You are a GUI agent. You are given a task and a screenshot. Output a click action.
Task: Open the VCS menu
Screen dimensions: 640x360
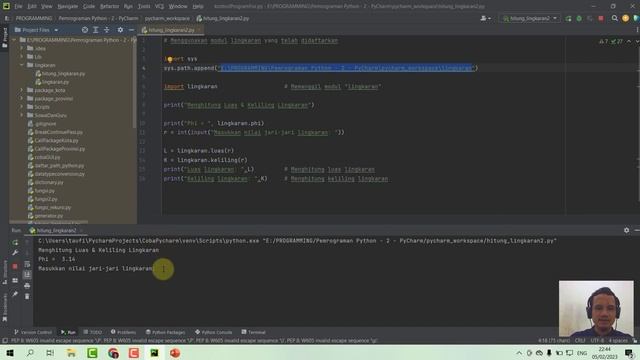tap(159, 7)
